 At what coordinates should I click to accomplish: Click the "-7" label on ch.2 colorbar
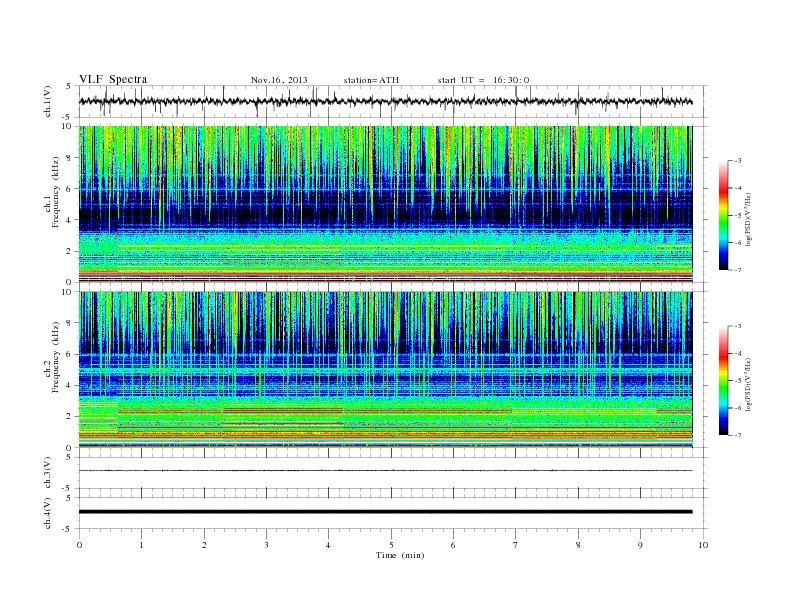point(737,435)
